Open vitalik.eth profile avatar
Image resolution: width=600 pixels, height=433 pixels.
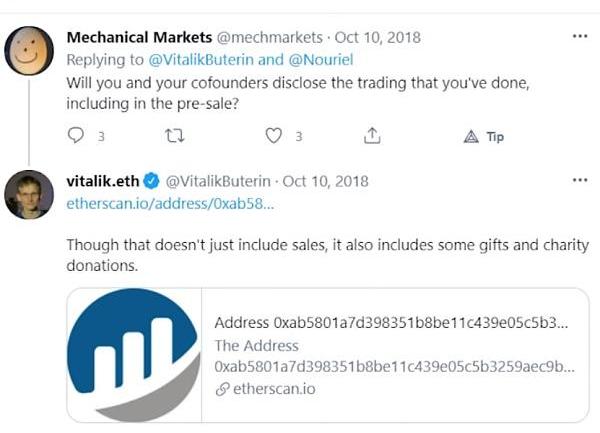pos(29,194)
